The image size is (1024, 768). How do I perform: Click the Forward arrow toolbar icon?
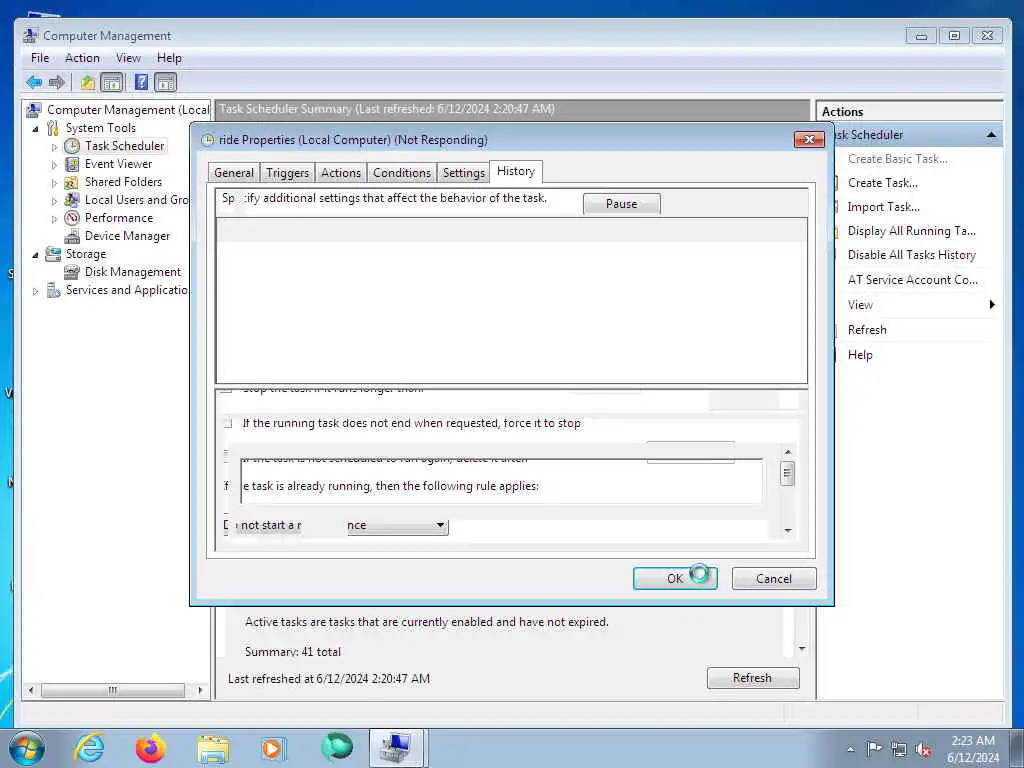(x=57, y=82)
